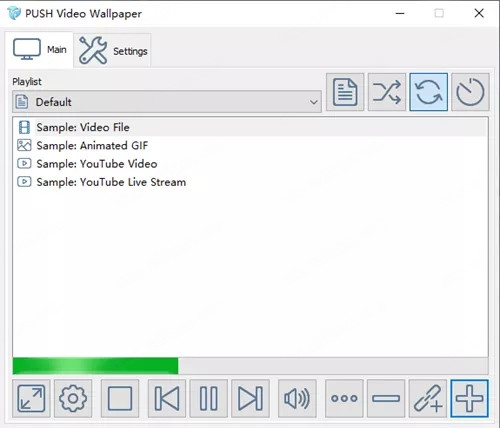Close the PUSH Video Wallpaper window

[479, 13]
